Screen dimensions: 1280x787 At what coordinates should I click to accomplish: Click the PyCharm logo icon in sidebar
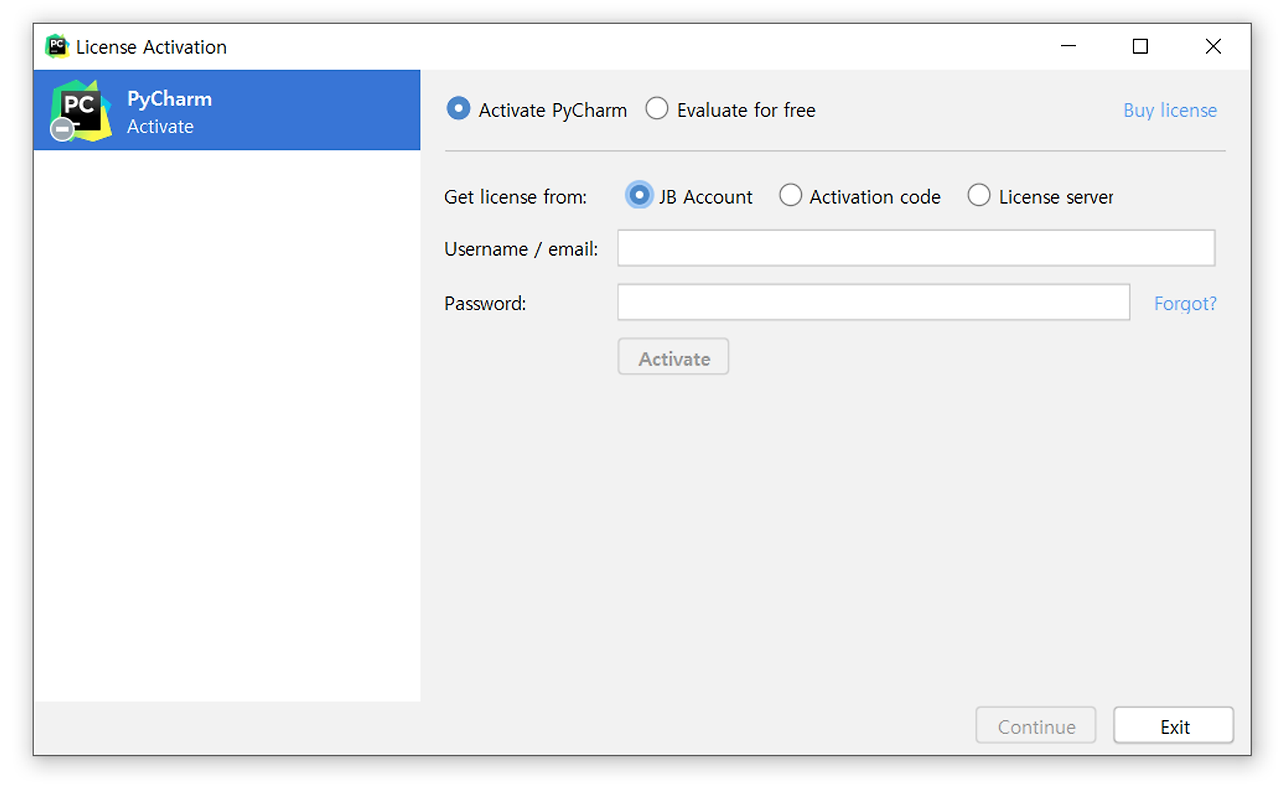(x=81, y=110)
